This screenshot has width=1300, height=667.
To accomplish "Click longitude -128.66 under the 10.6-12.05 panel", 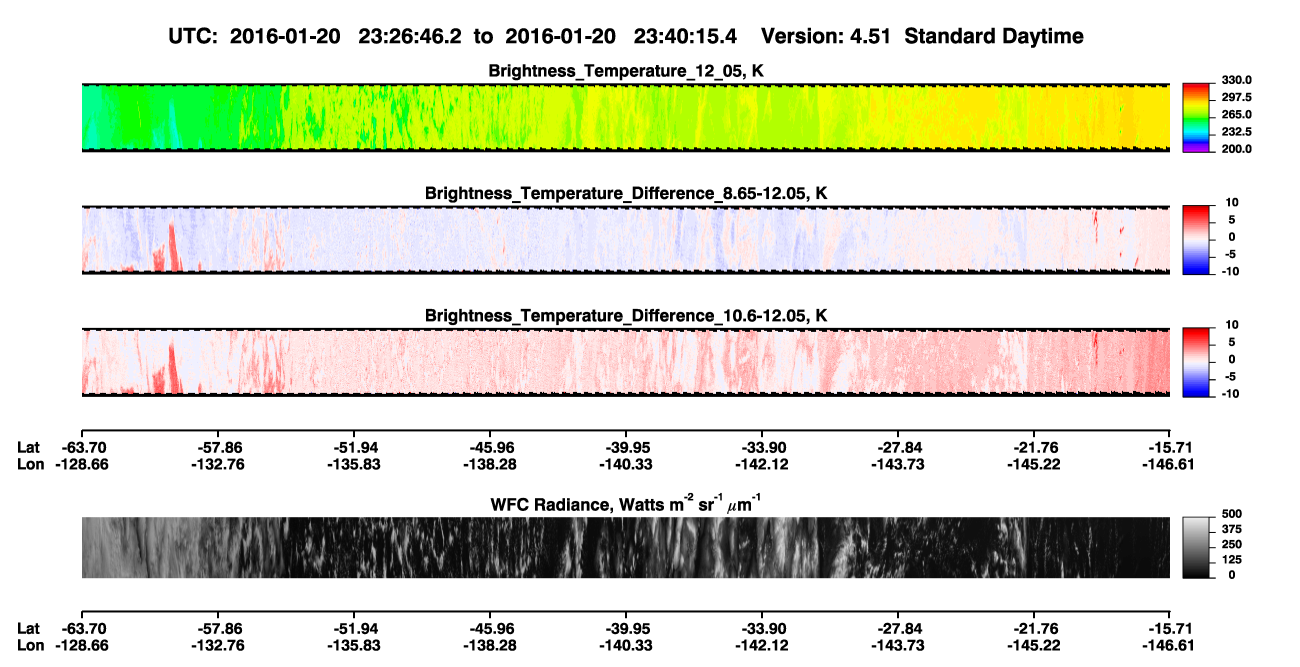I will tap(82, 464).
